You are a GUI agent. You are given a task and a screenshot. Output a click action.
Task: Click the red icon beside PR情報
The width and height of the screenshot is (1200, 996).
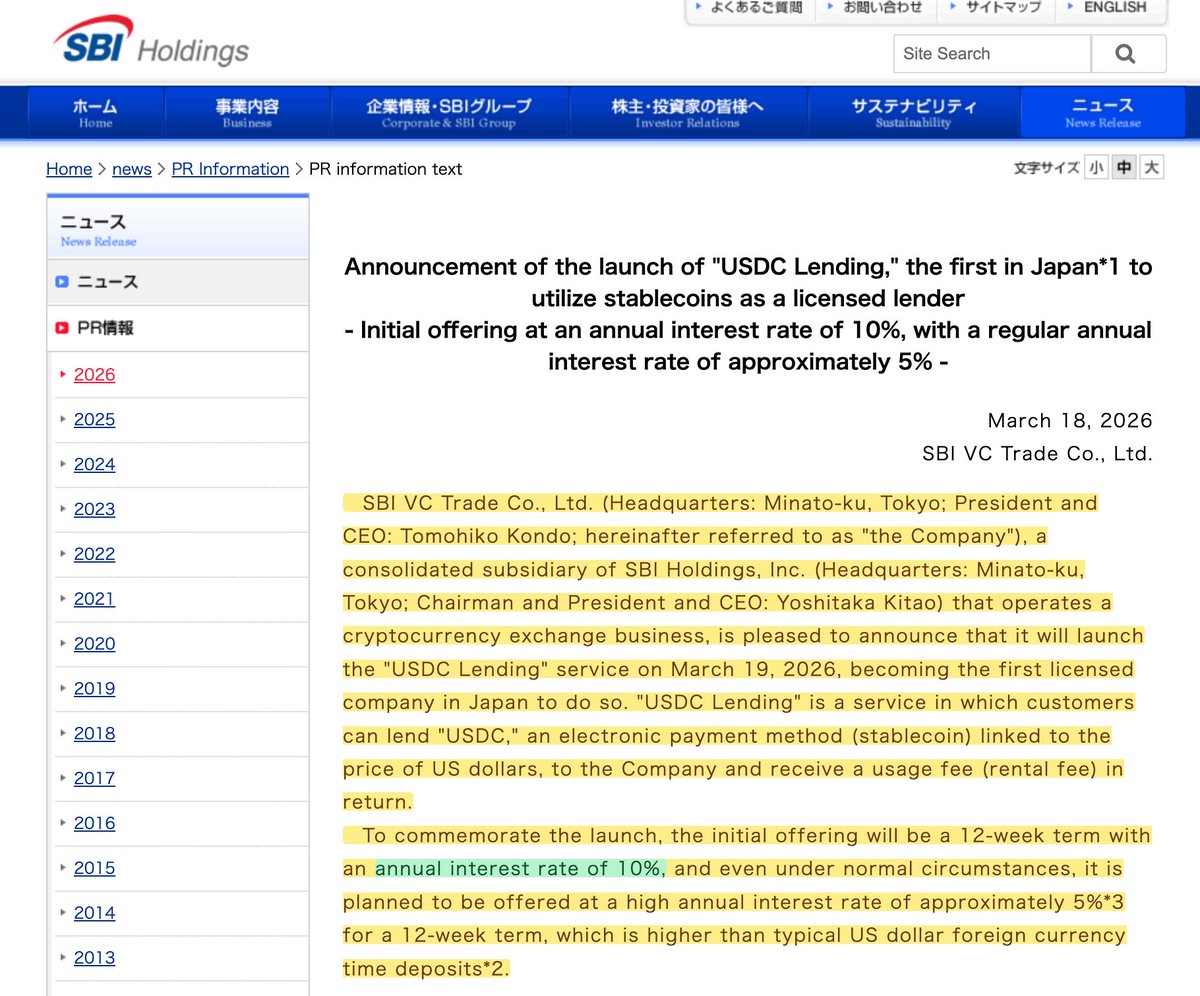[x=62, y=327]
